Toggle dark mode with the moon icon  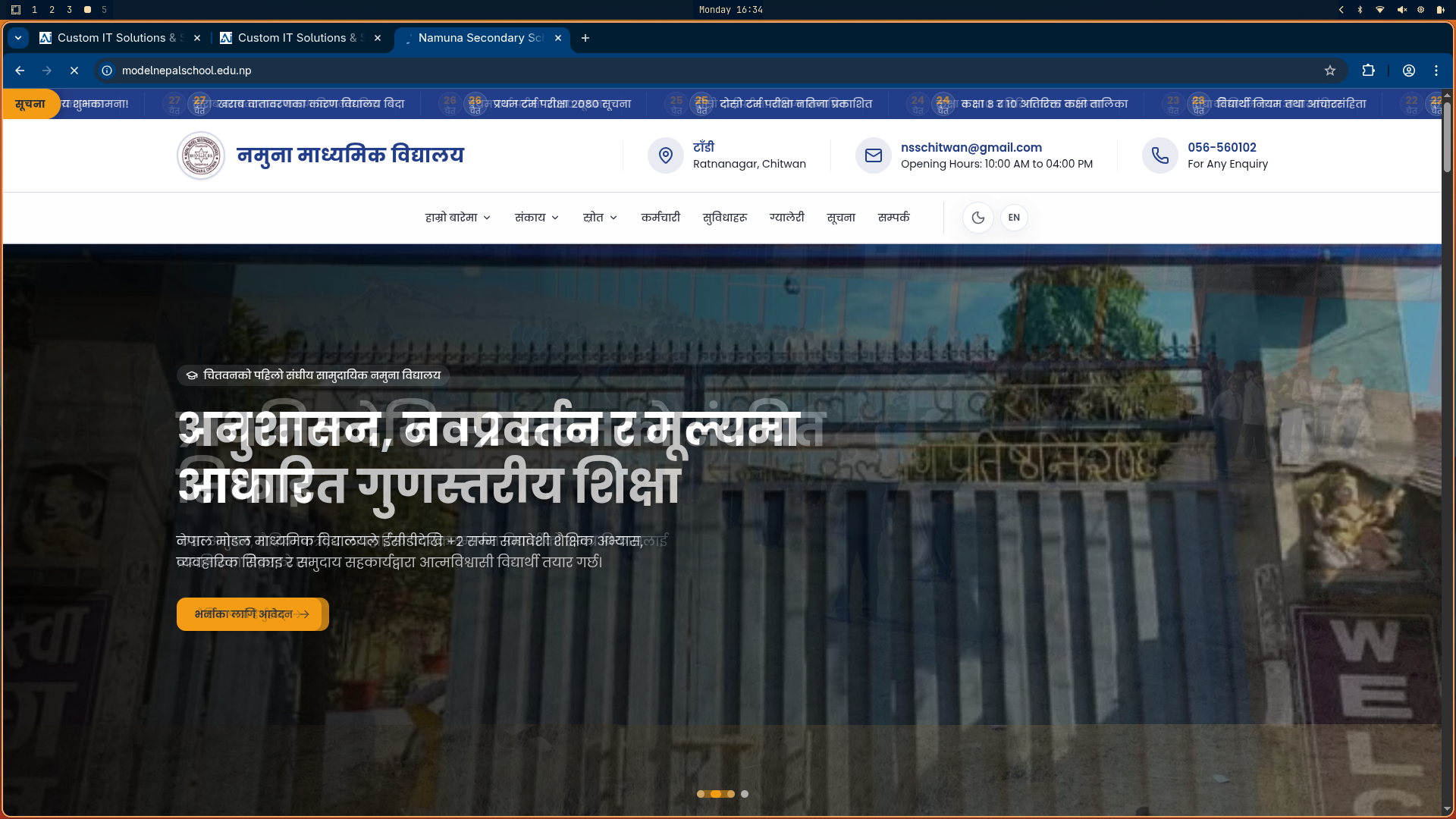(977, 218)
